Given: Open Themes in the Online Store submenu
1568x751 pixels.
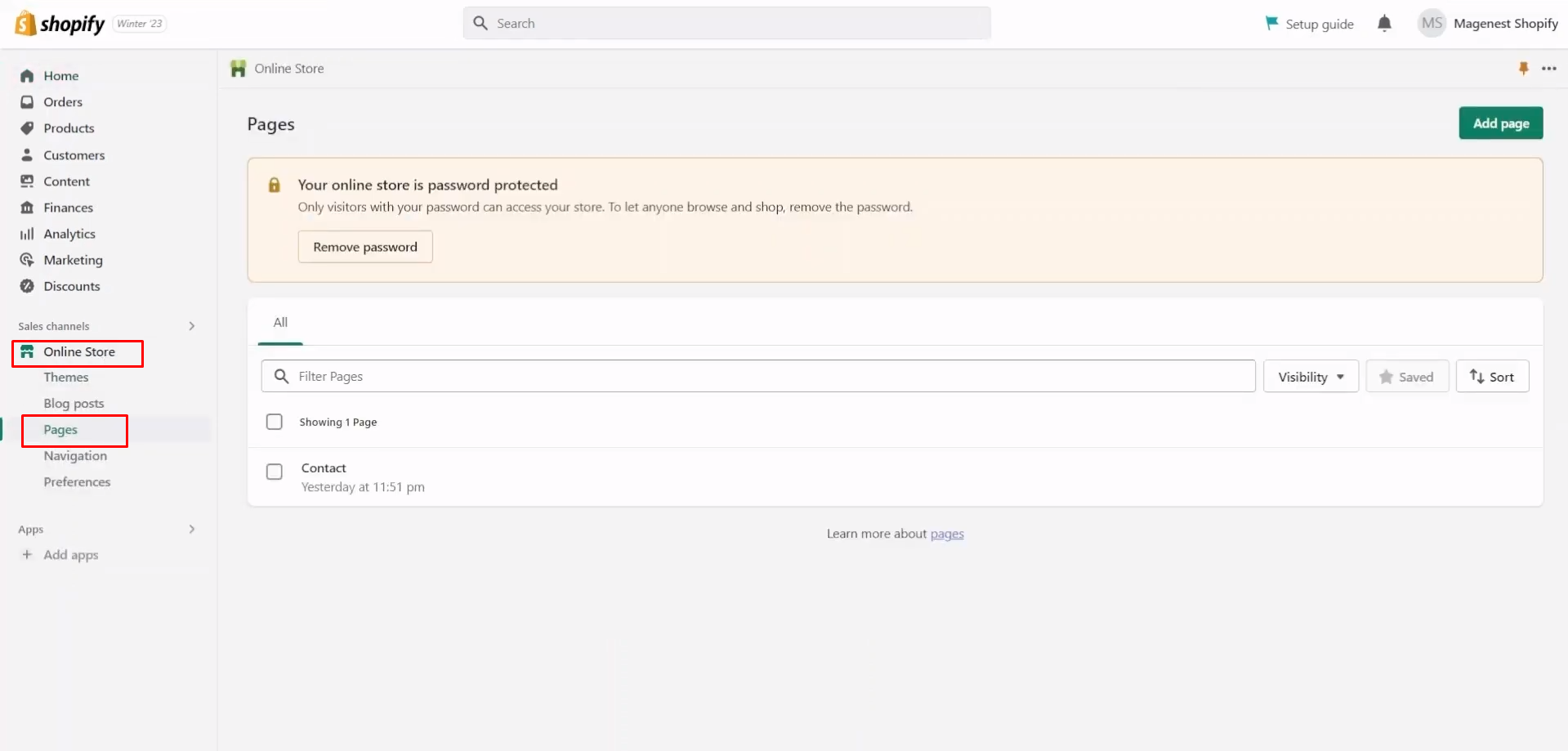Looking at the screenshot, I should click(66, 378).
